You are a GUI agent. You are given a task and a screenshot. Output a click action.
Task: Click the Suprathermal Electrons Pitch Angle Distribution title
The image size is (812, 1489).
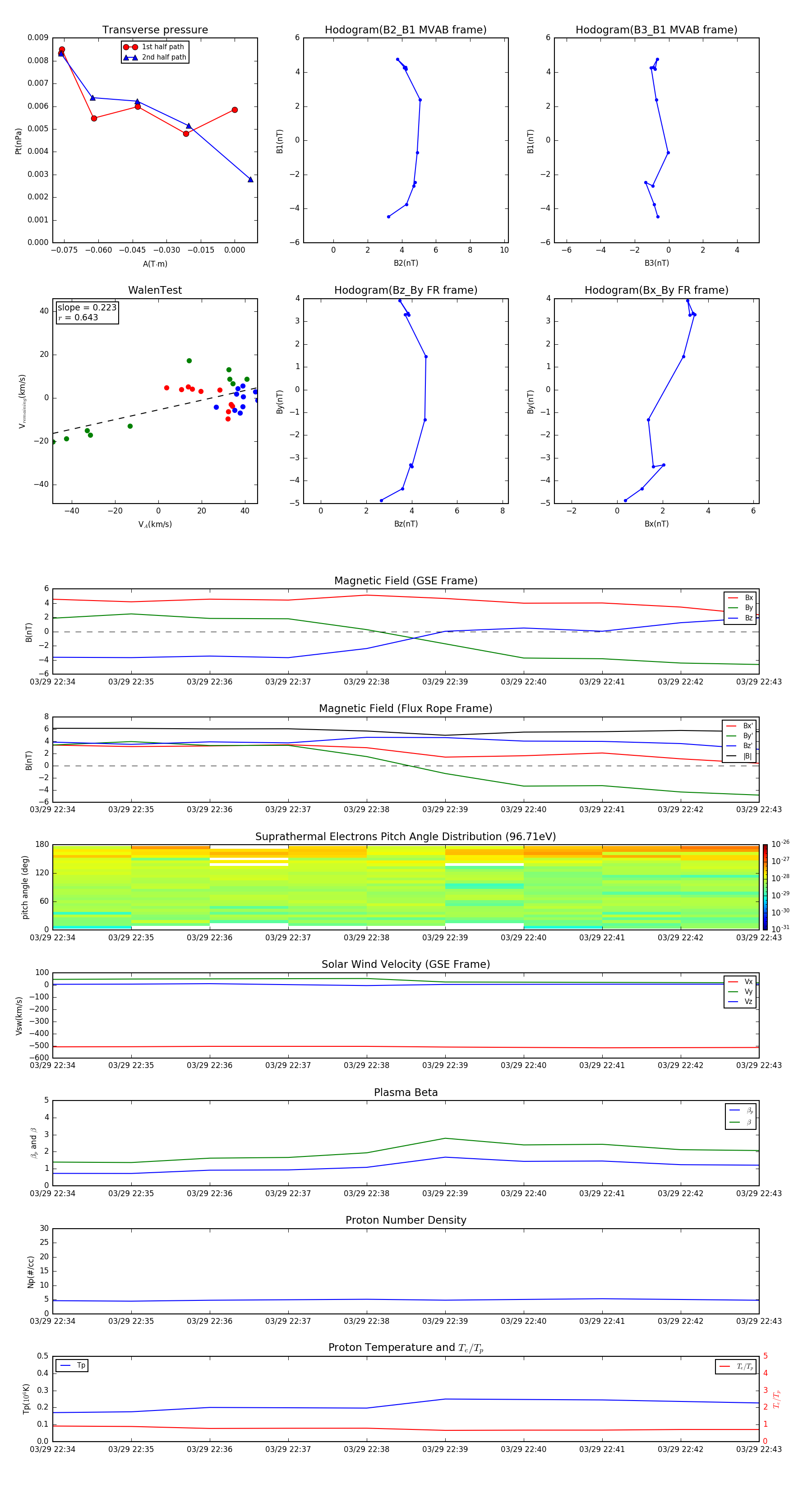tap(406, 837)
